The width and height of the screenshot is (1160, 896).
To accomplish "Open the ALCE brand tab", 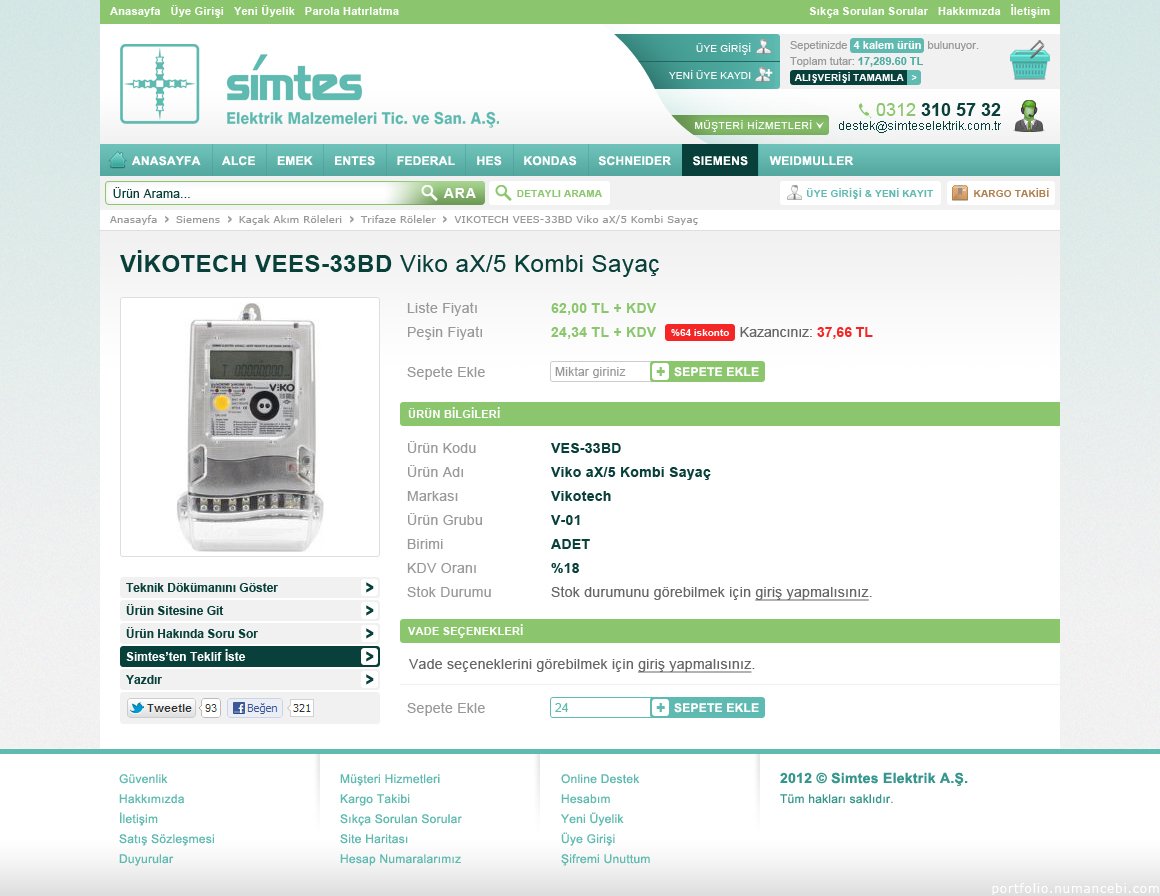I will (238, 161).
